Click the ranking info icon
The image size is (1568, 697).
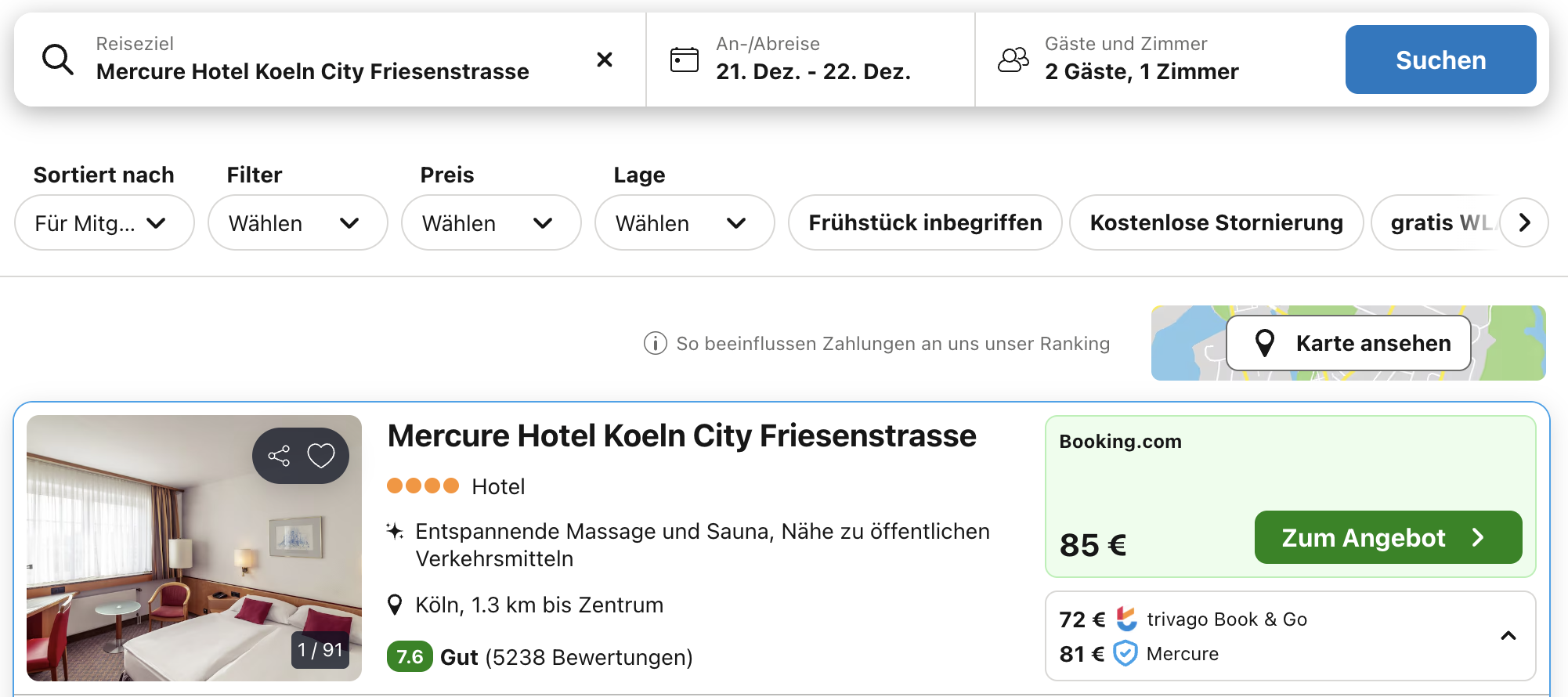655,343
